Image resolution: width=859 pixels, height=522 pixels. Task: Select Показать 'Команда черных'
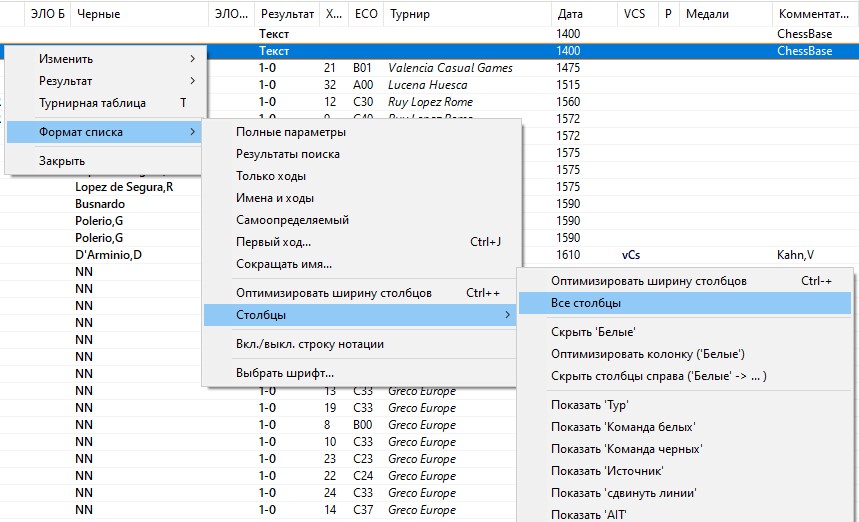click(685, 449)
